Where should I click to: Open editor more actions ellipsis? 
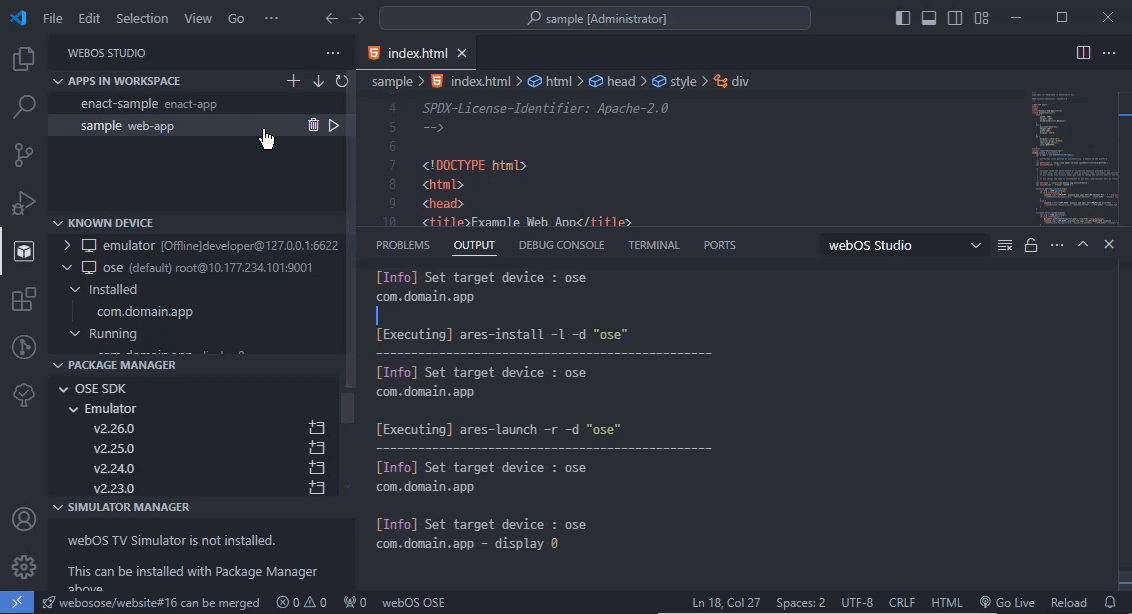click(1110, 53)
